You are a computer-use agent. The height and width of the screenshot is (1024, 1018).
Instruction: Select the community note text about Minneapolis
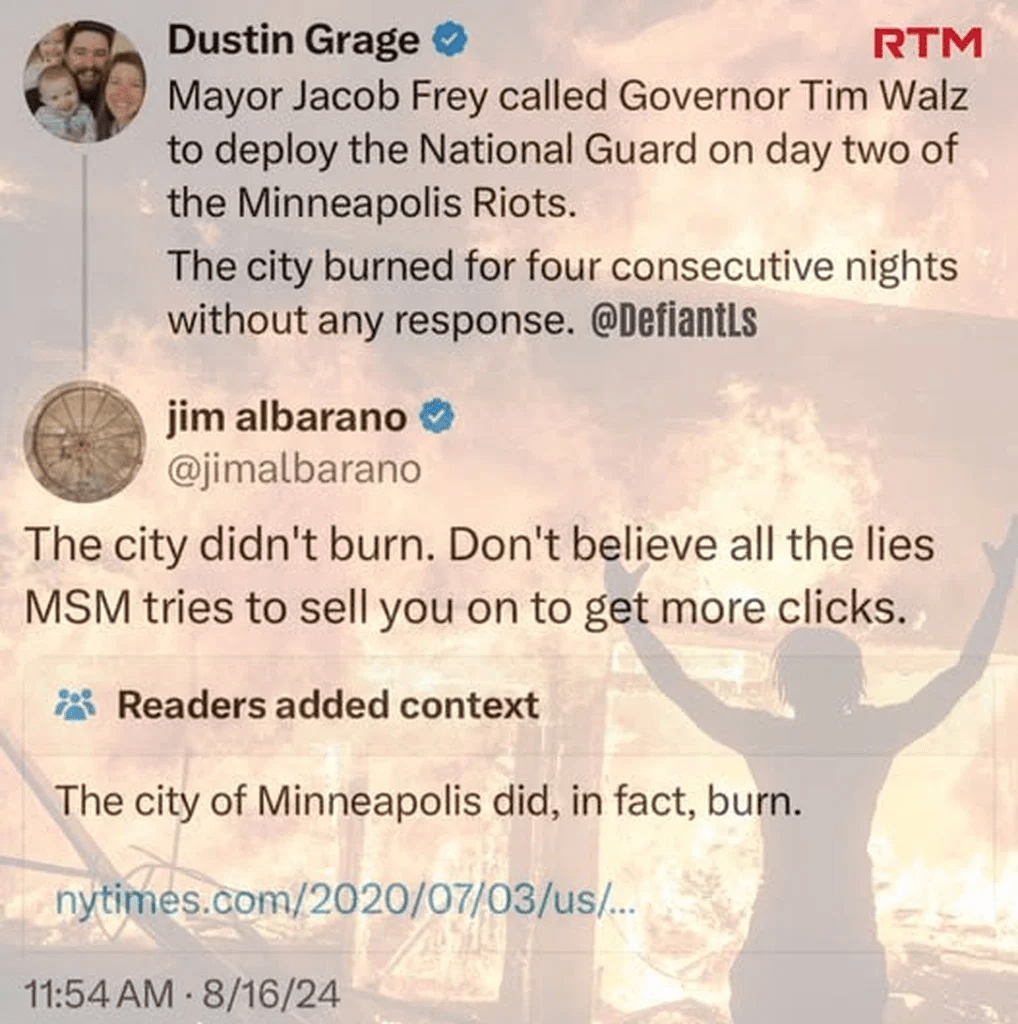428,801
